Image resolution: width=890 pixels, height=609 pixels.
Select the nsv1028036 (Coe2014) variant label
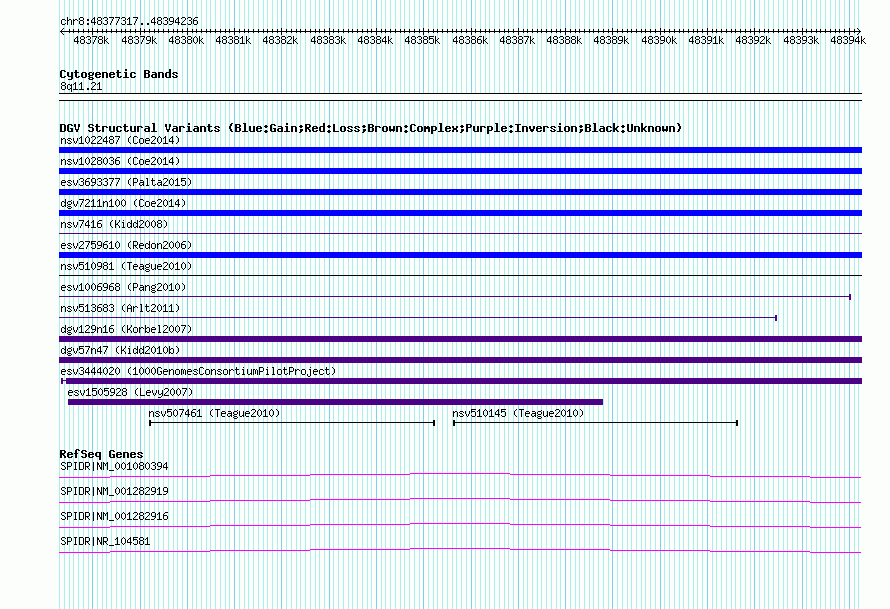point(120,161)
